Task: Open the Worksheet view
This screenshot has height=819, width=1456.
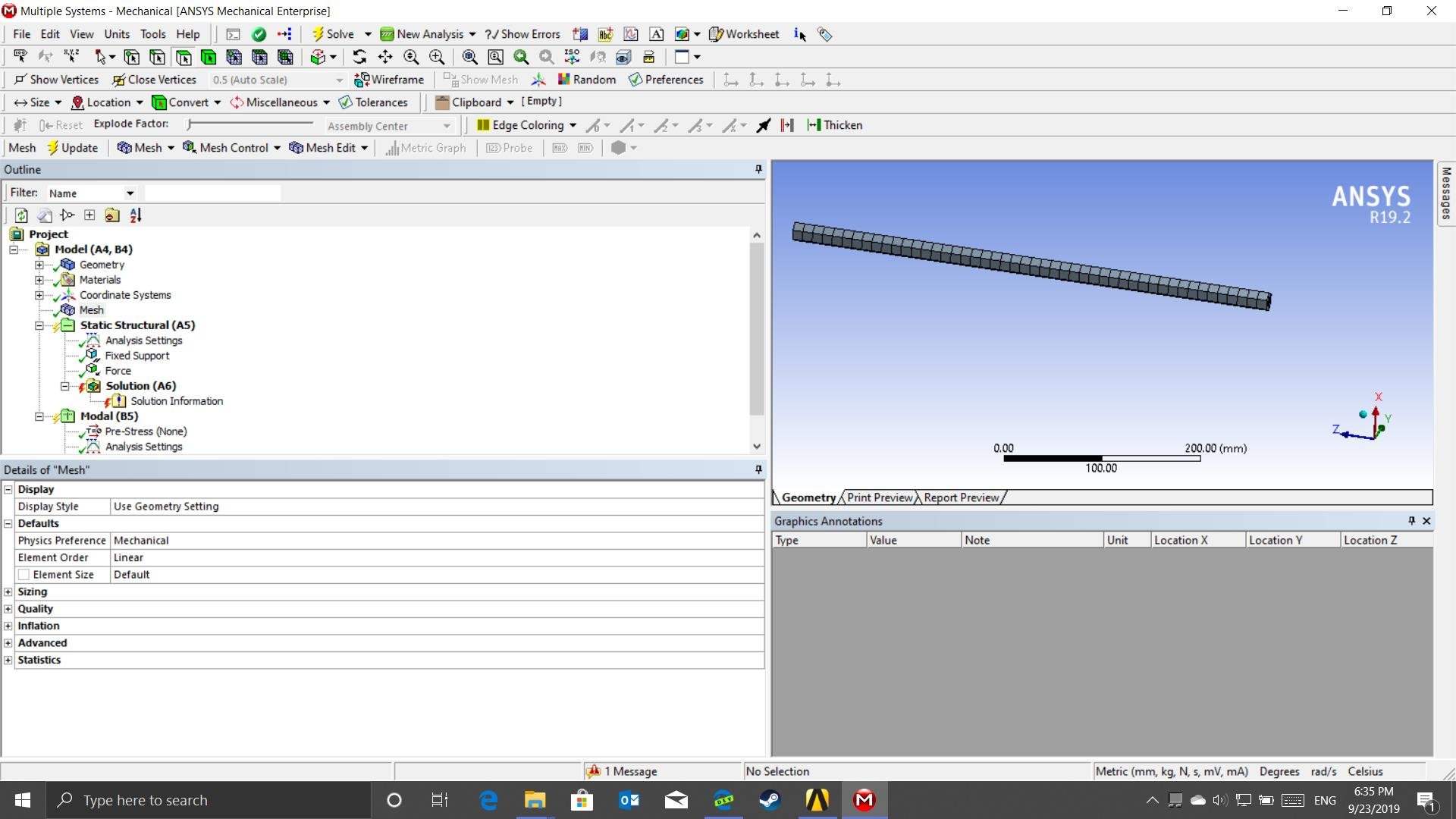Action: click(744, 34)
